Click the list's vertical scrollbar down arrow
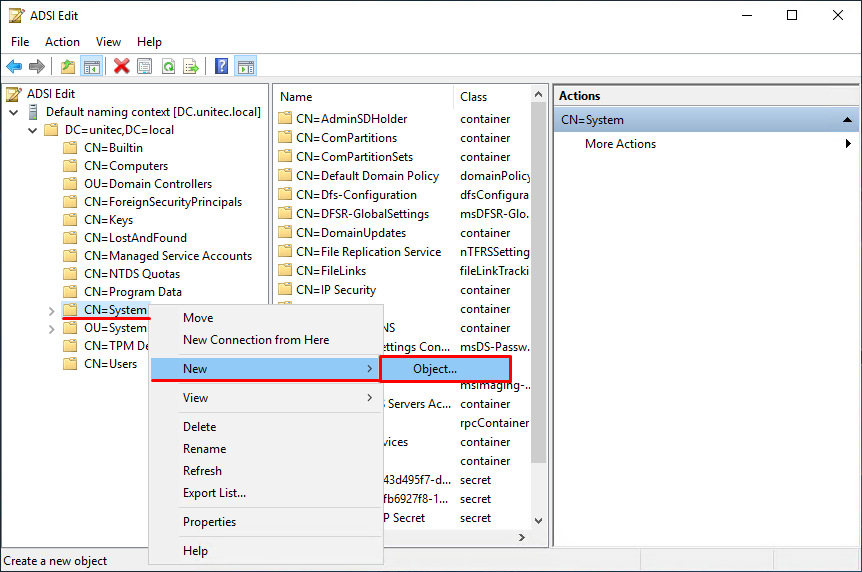The image size is (862, 572). (538, 521)
